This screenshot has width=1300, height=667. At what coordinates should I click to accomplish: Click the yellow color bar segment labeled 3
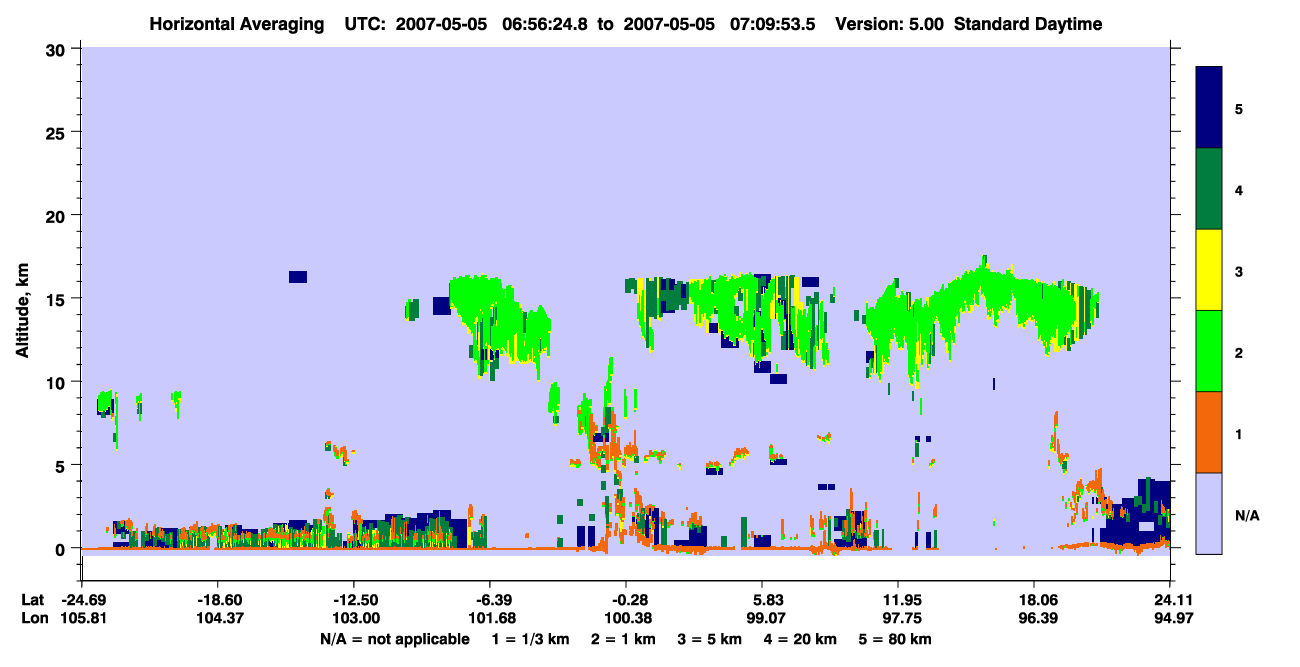(x=1209, y=270)
